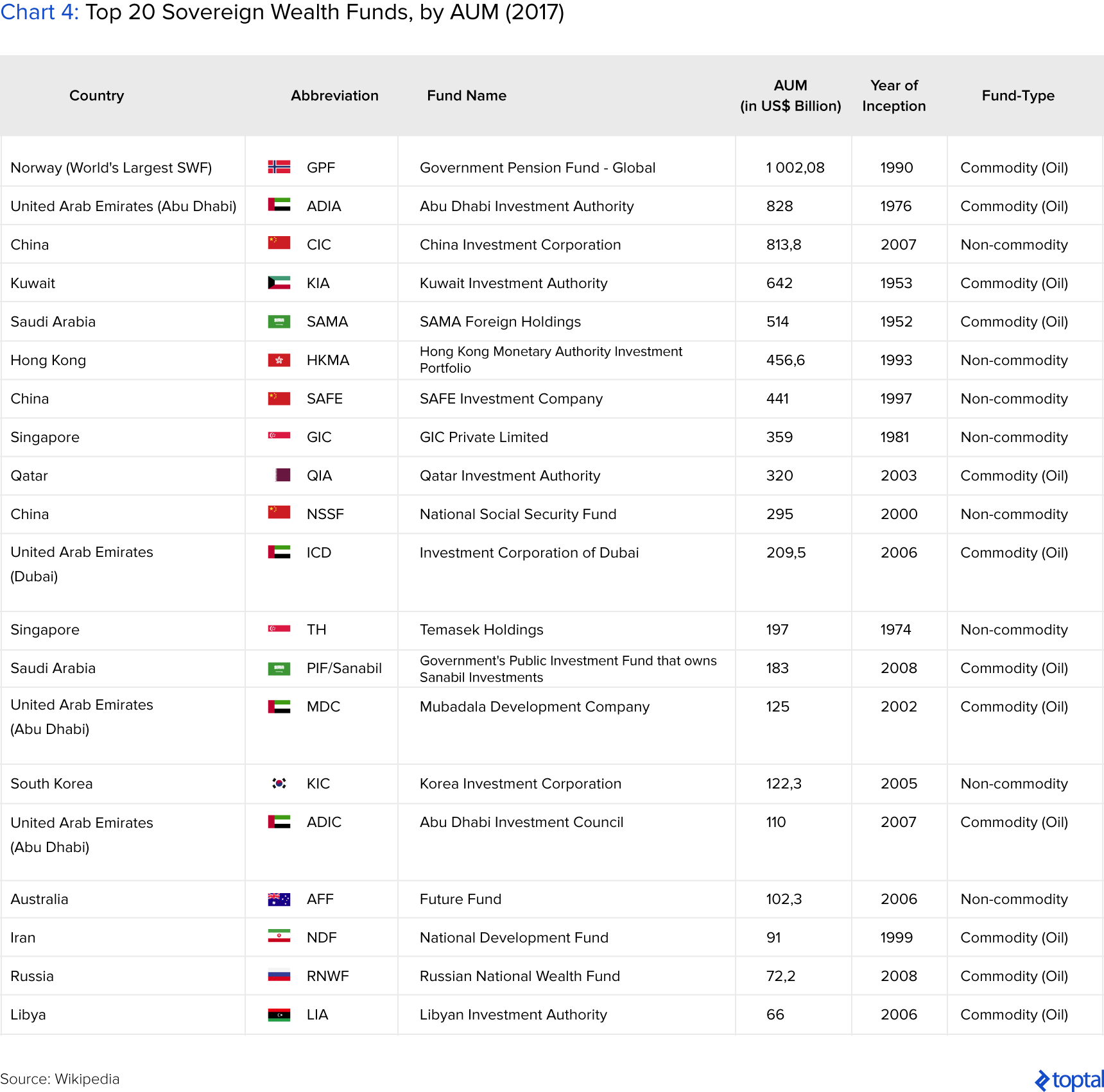Click the Singapore flag beside GIC

tap(279, 436)
